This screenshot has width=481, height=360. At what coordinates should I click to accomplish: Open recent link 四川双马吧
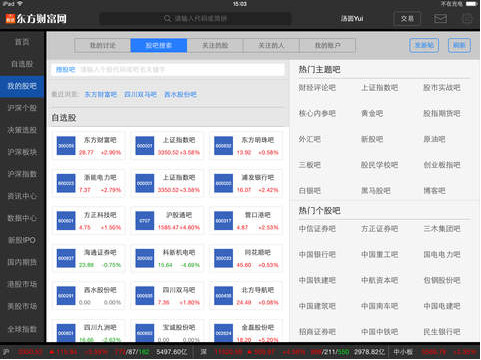coord(140,94)
